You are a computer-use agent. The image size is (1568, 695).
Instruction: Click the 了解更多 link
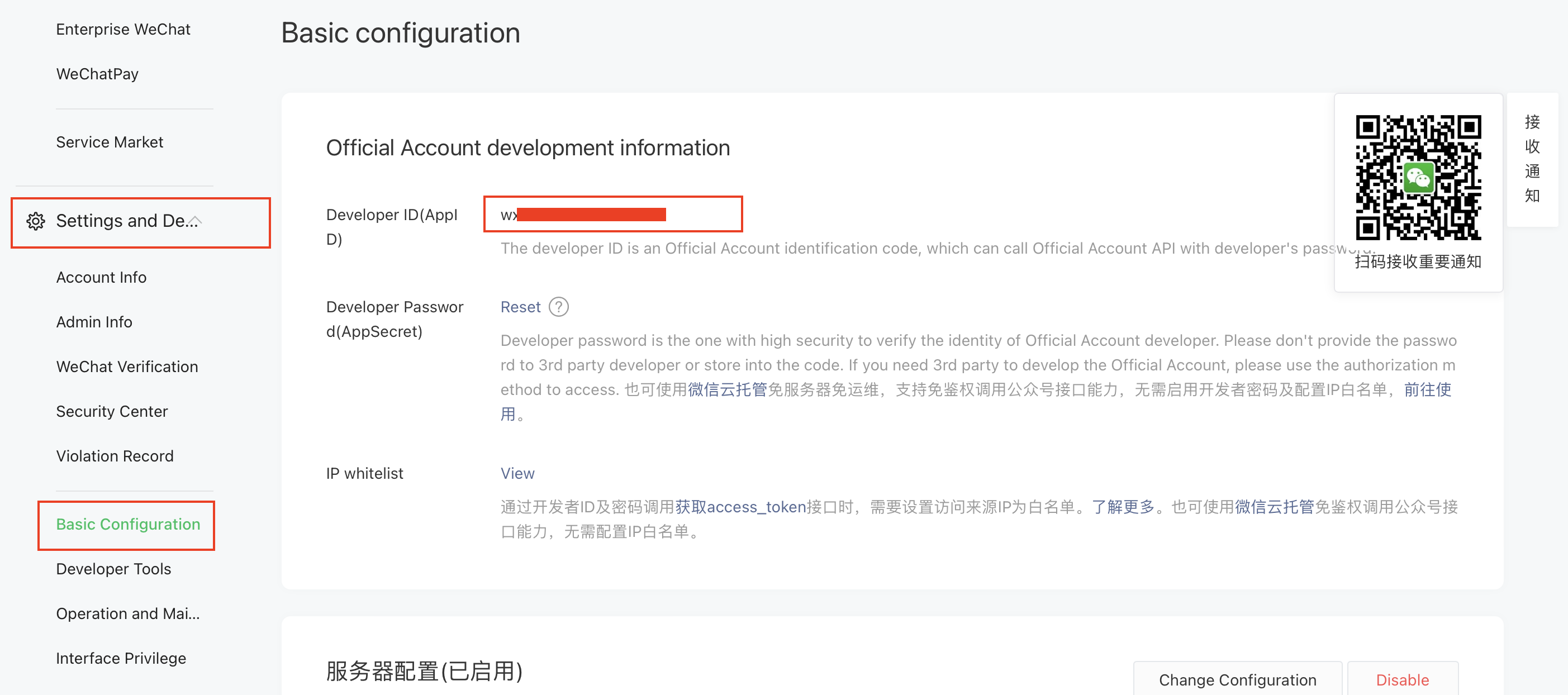pyautogui.click(x=1123, y=507)
